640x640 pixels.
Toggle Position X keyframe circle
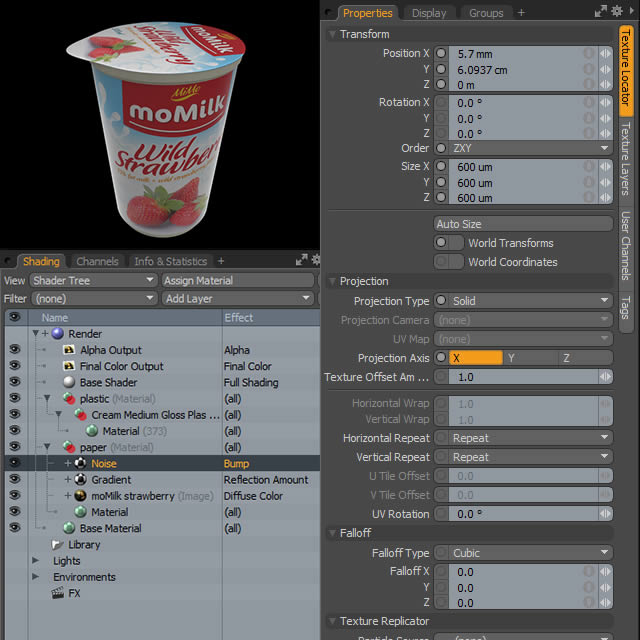click(x=441, y=53)
